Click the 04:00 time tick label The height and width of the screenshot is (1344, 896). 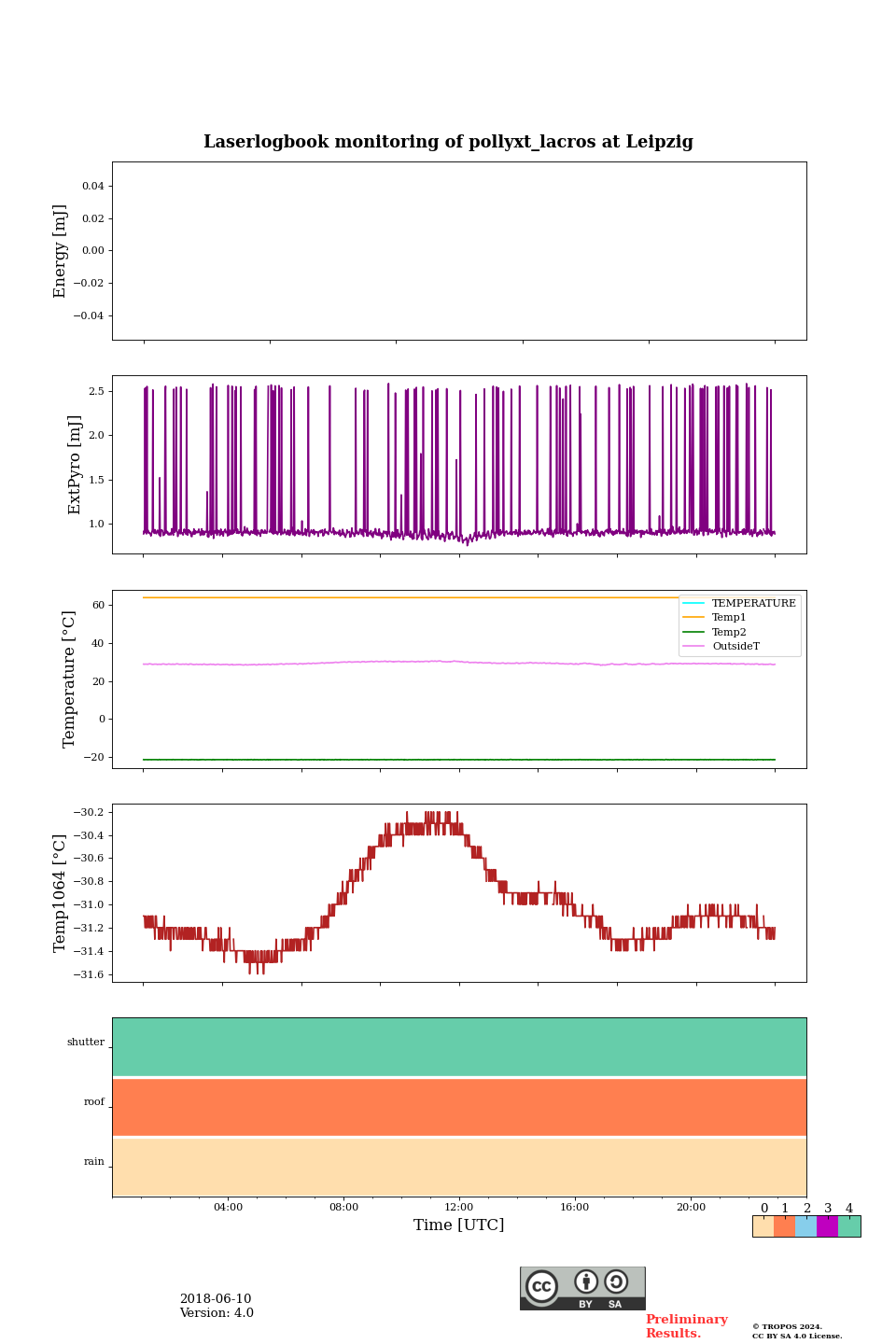(x=228, y=1207)
